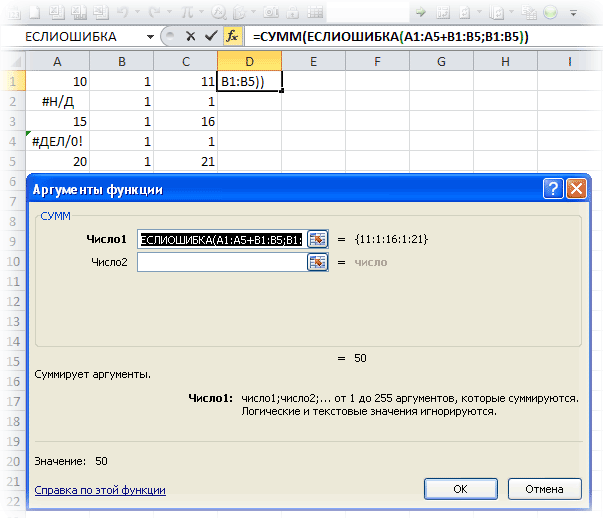Select column H header
Viewport: 603px width, 518px height.
click(x=505, y=61)
